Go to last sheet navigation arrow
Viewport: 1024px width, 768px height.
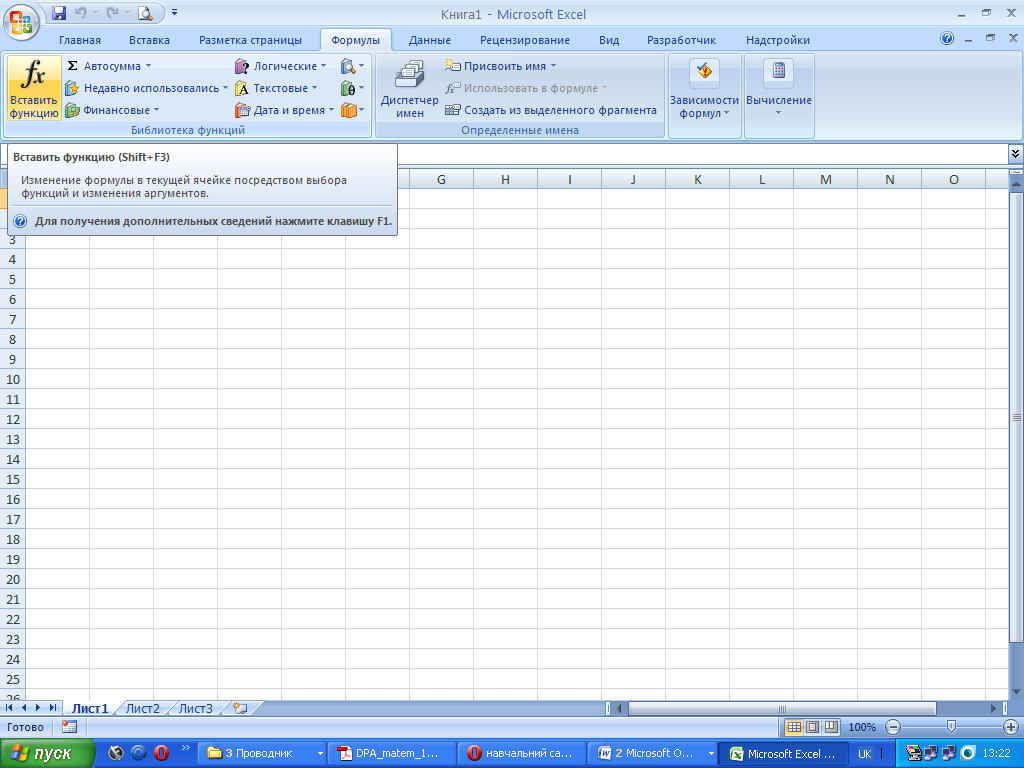click(x=52, y=708)
